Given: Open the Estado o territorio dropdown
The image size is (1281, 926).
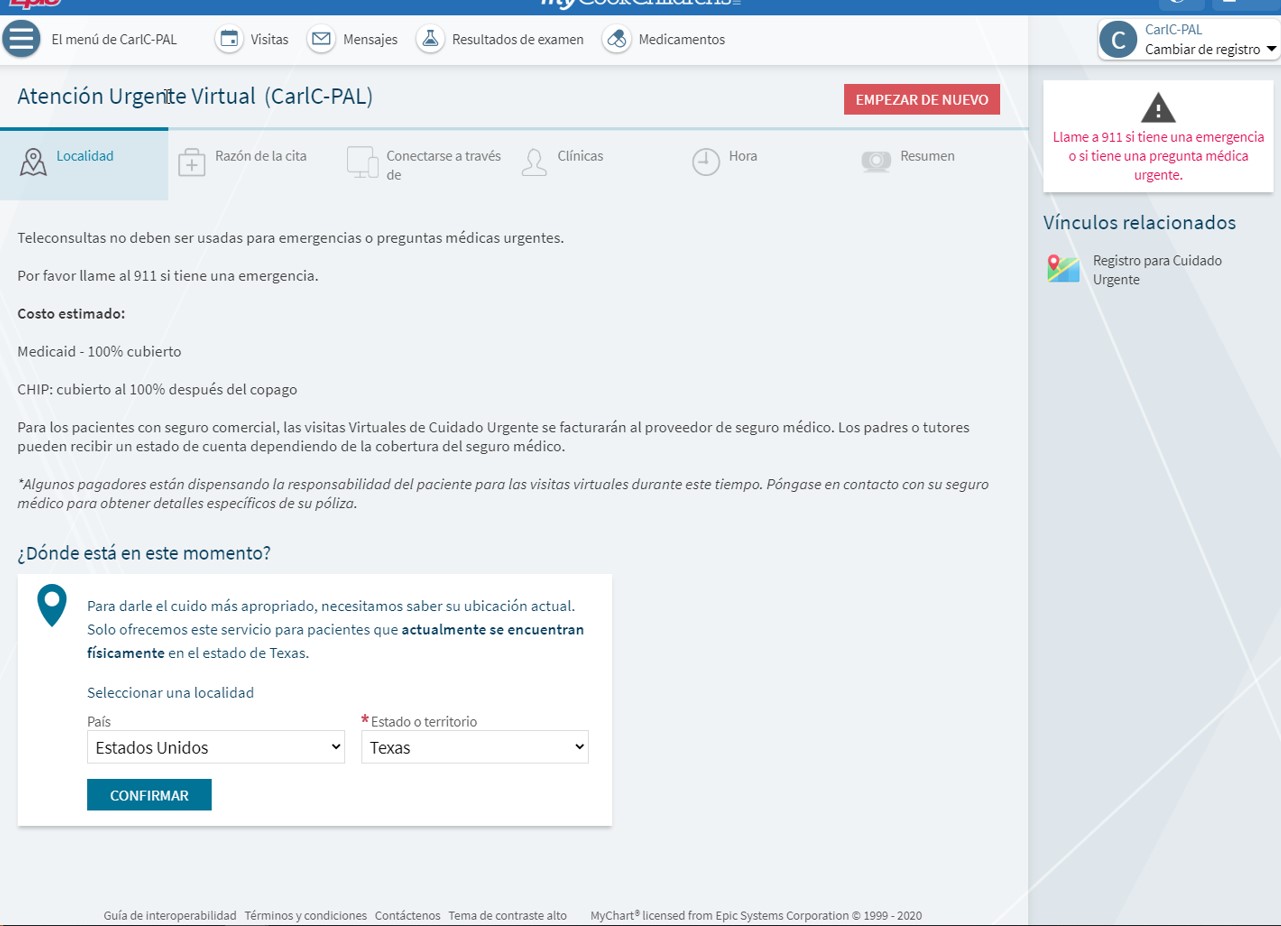Looking at the screenshot, I should click(x=475, y=747).
